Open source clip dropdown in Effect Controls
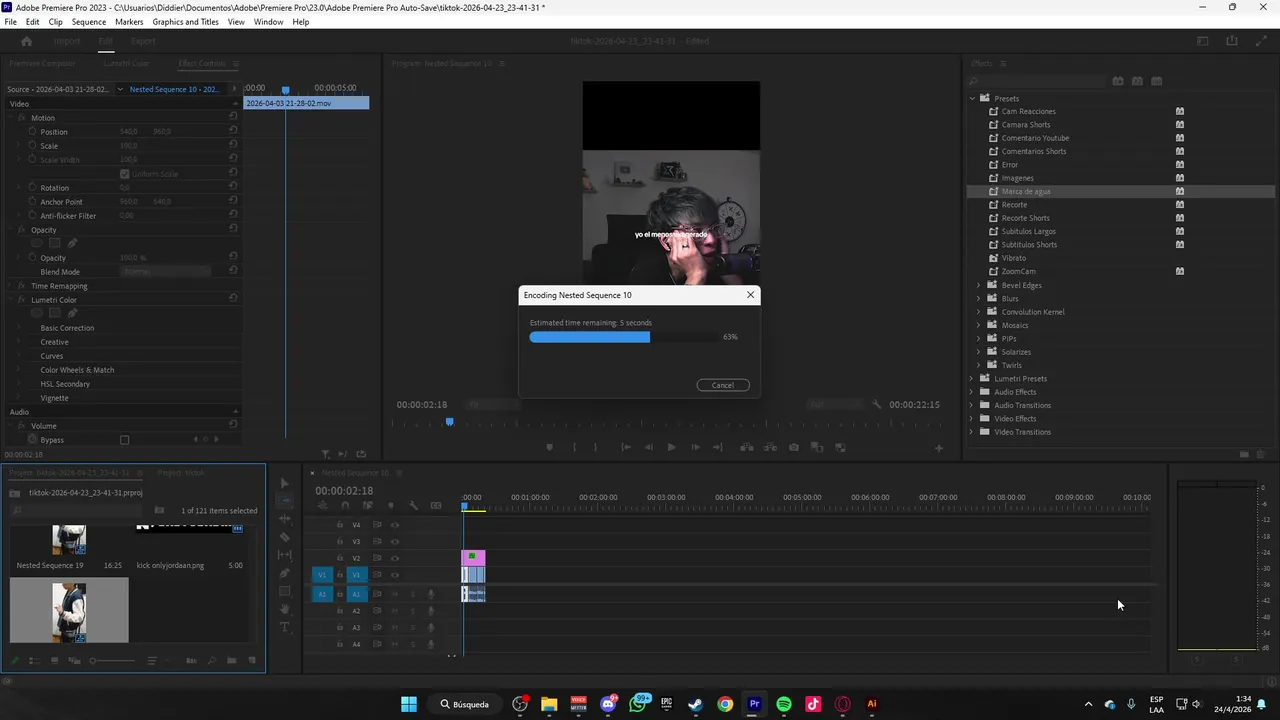Viewport: 1280px width, 720px height. [x=120, y=89]
